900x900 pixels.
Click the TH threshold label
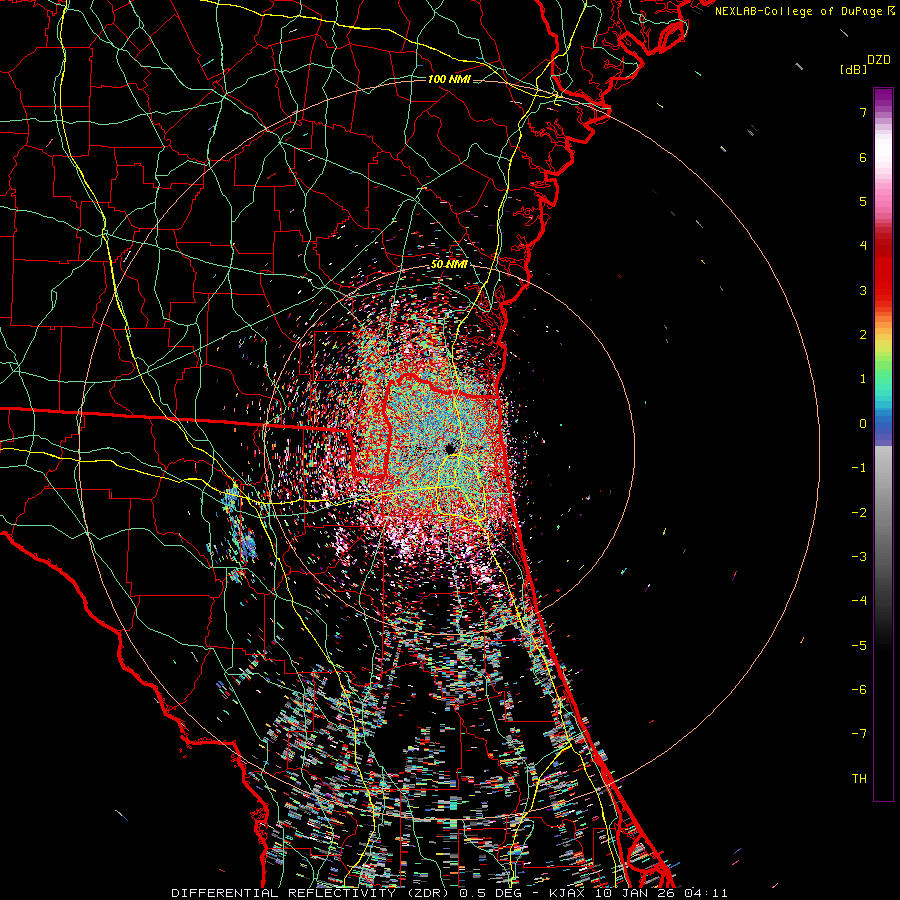point(859,779)
